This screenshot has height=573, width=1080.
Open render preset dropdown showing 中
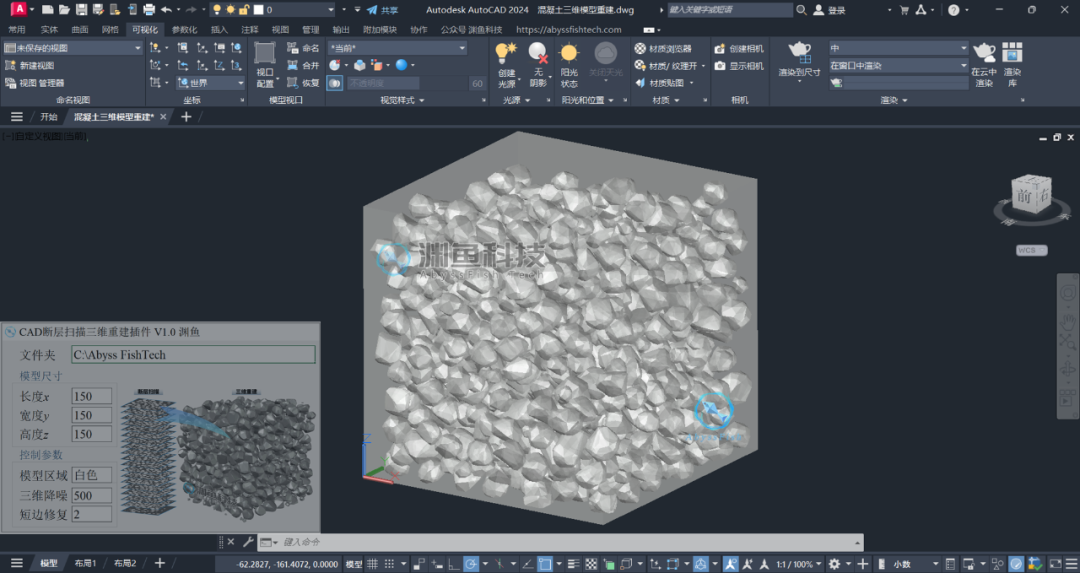898,48
